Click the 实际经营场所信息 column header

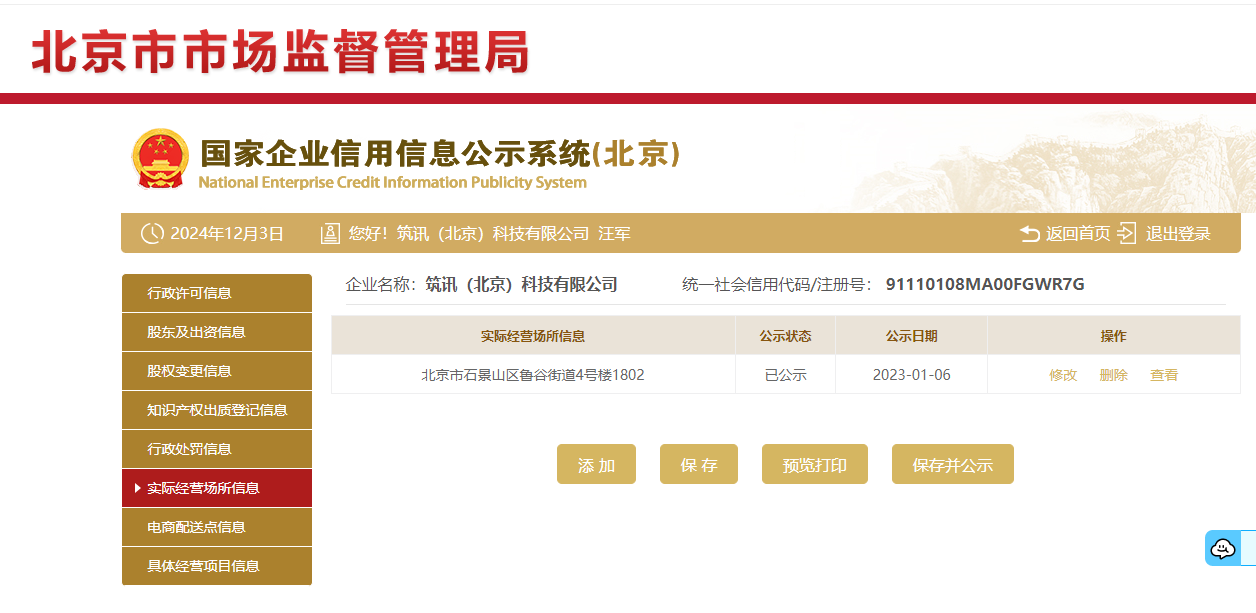coord(533,336)
